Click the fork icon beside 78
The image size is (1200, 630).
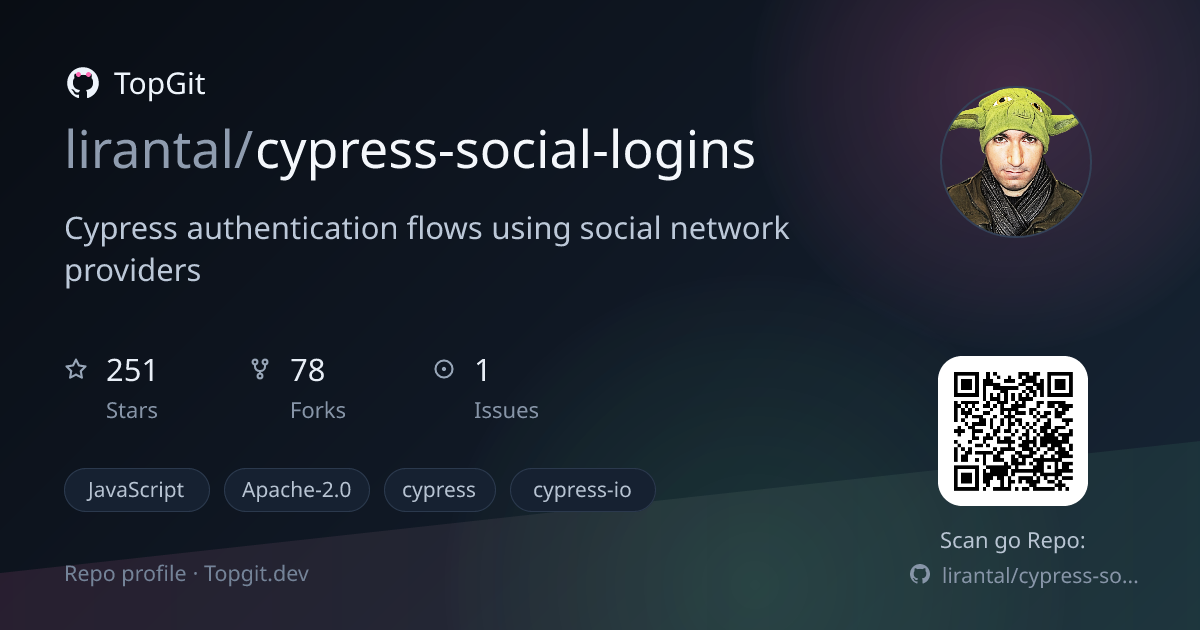[260, 370]
